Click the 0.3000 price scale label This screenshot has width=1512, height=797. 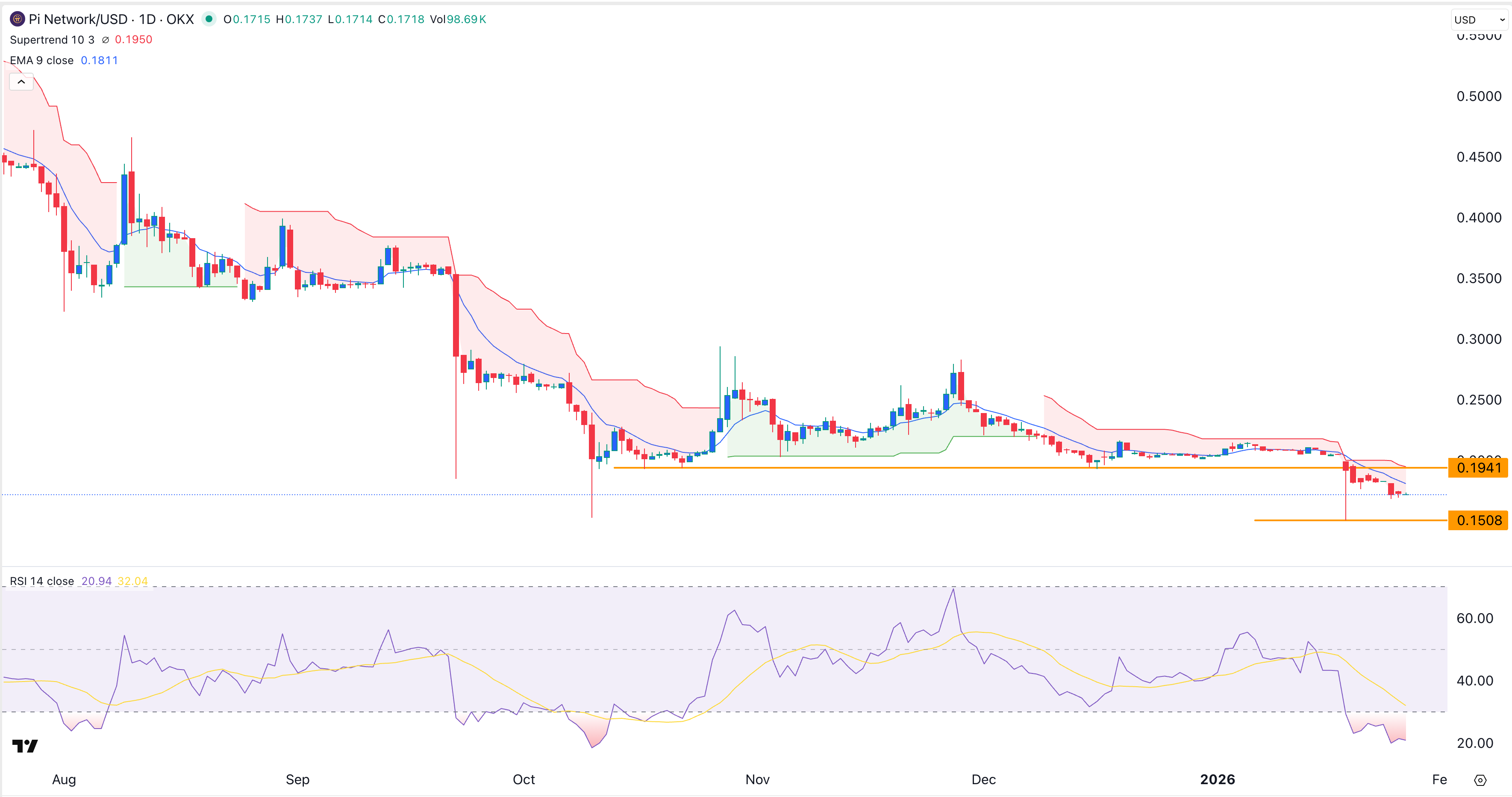click(x=1479, y=339)
